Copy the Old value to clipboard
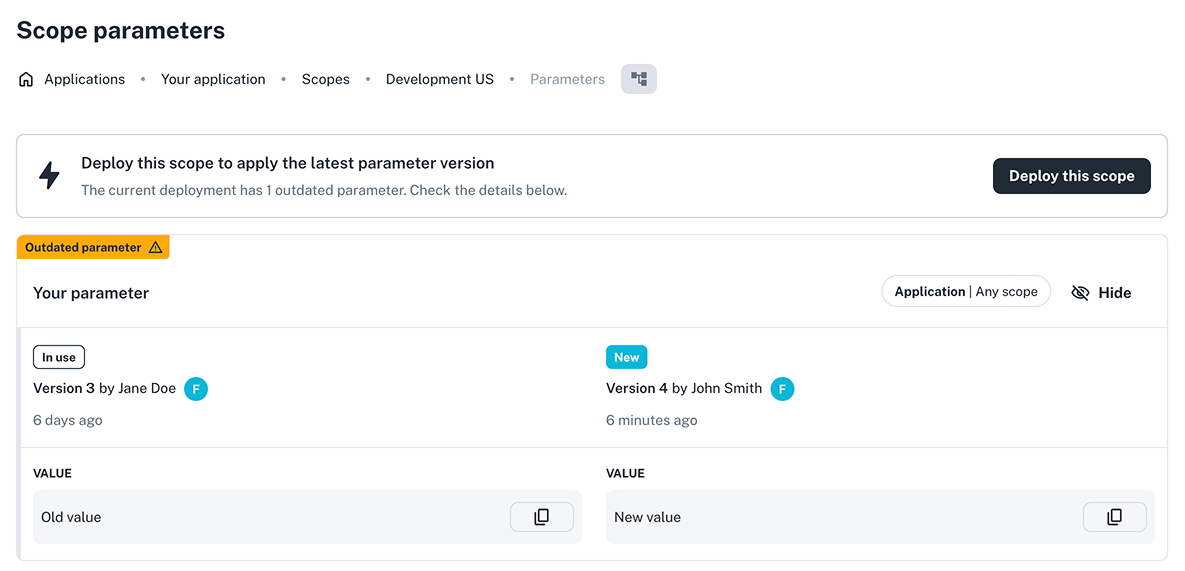This screenshot has height=571, width=1185. (x=541, y=517)
